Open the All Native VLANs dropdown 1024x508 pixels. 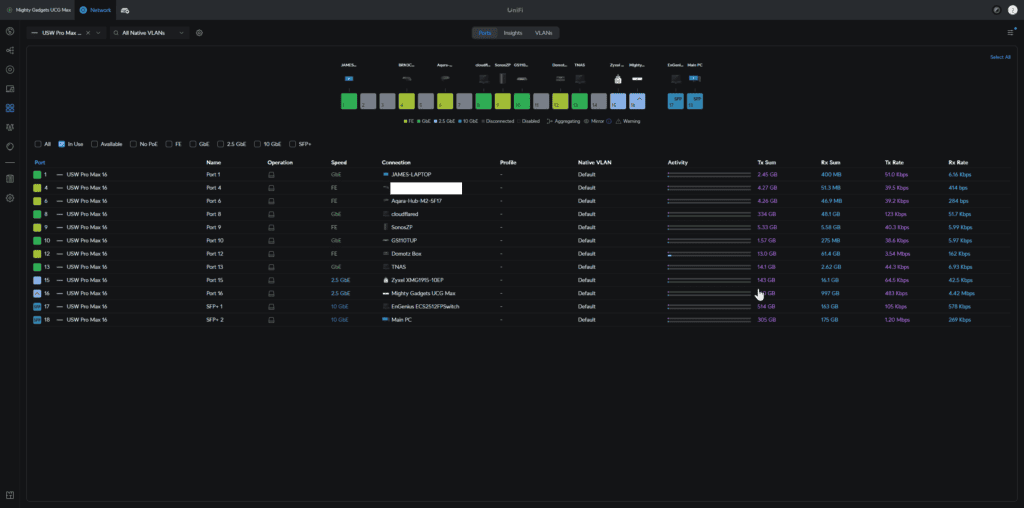coord(149,33)
